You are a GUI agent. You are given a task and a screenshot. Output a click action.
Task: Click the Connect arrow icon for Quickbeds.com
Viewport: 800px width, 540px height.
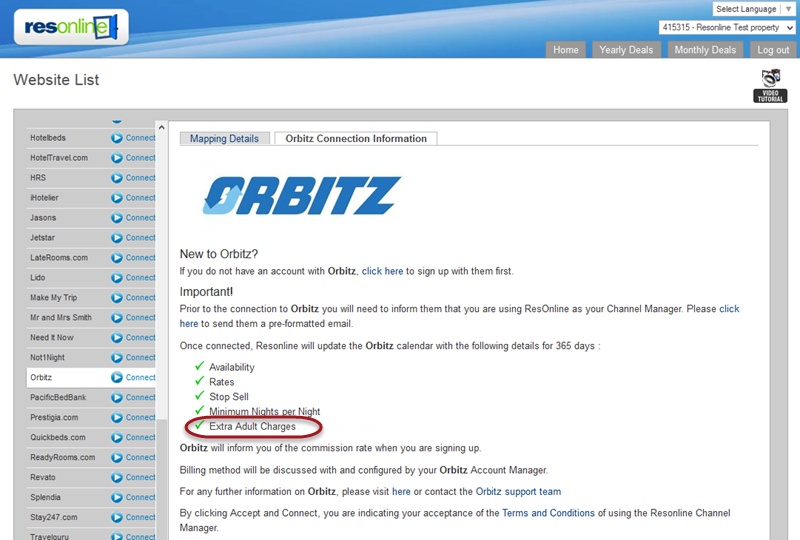tap(117, 437)
